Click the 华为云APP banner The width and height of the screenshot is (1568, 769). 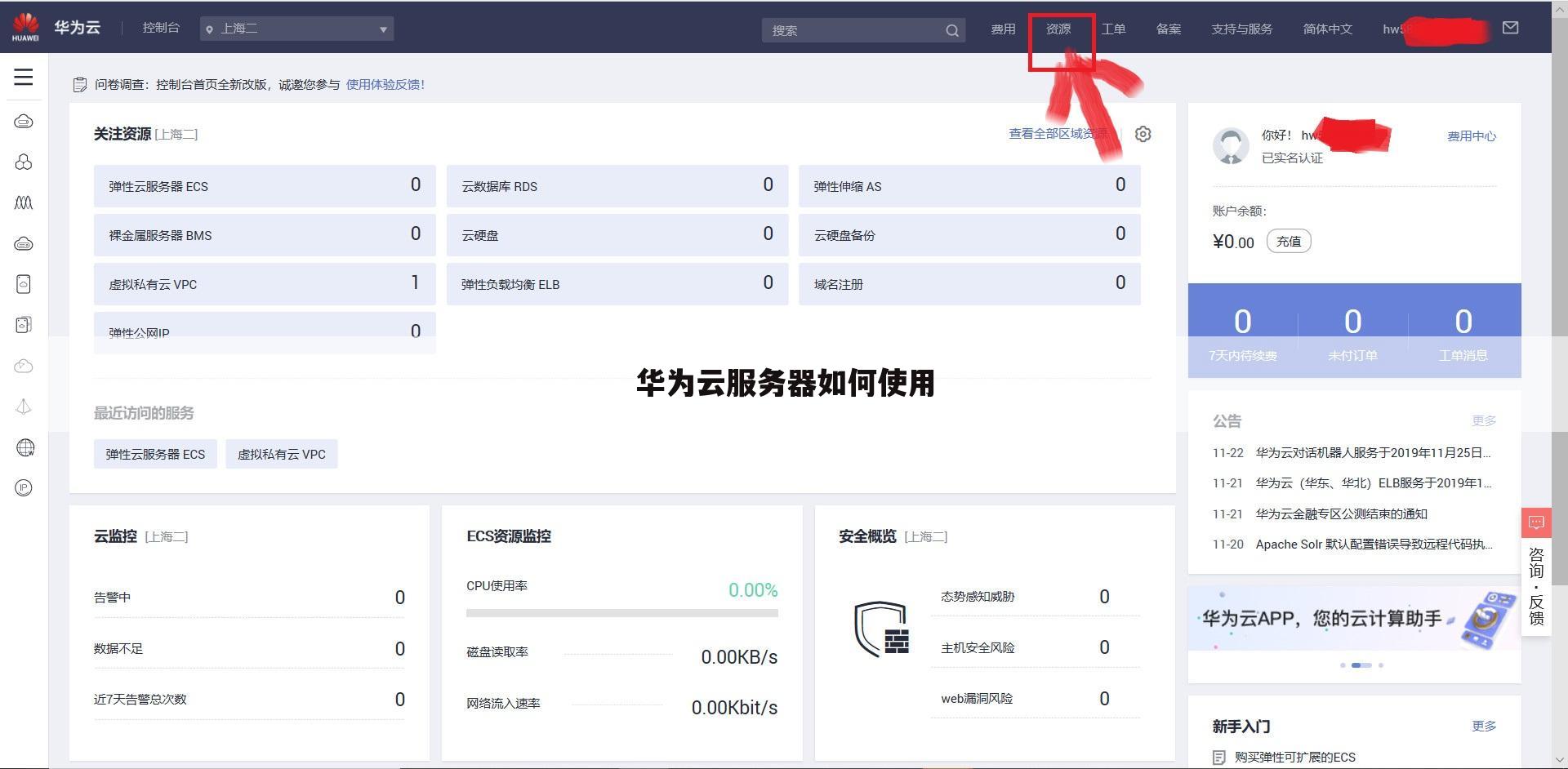1354,618
